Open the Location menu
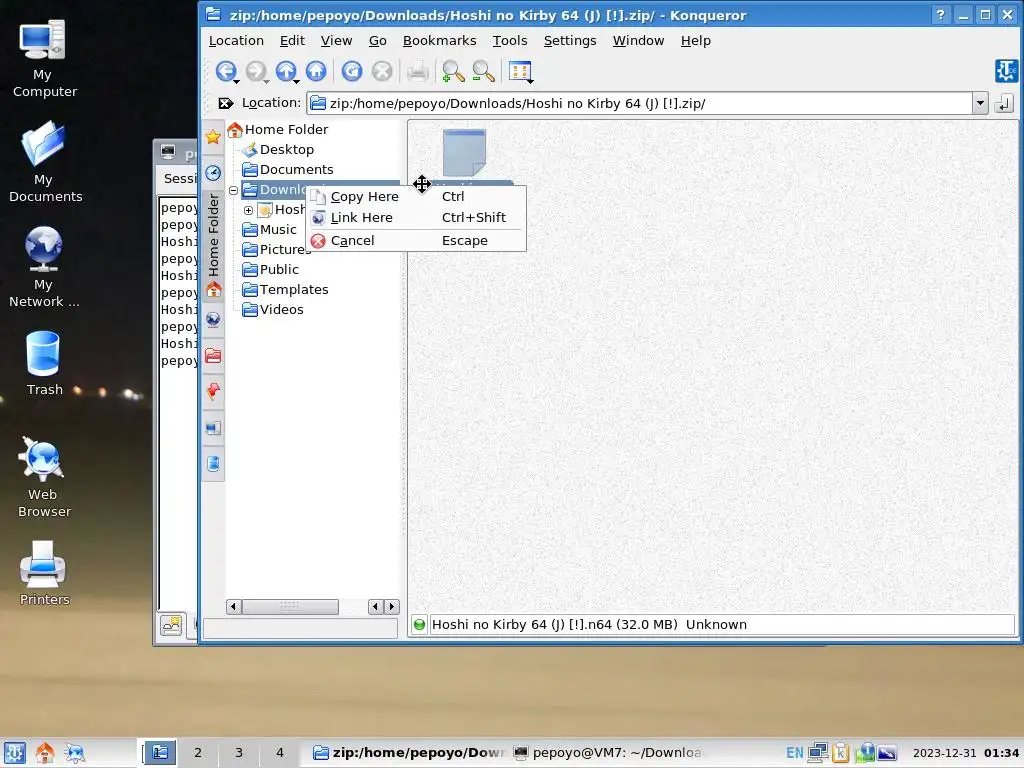 click(x=236, y=40)
